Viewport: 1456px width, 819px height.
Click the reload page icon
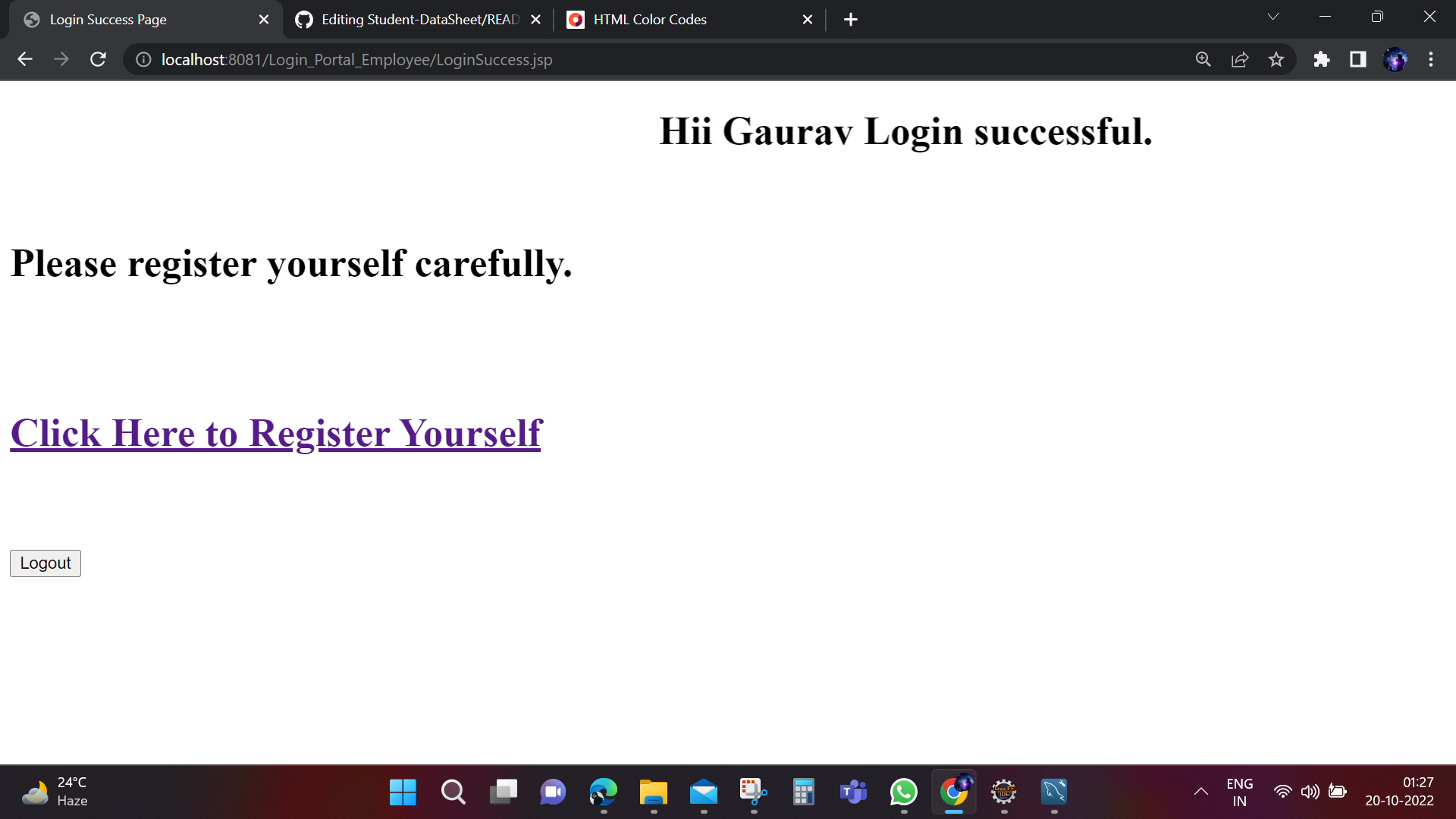pos(98,59)
